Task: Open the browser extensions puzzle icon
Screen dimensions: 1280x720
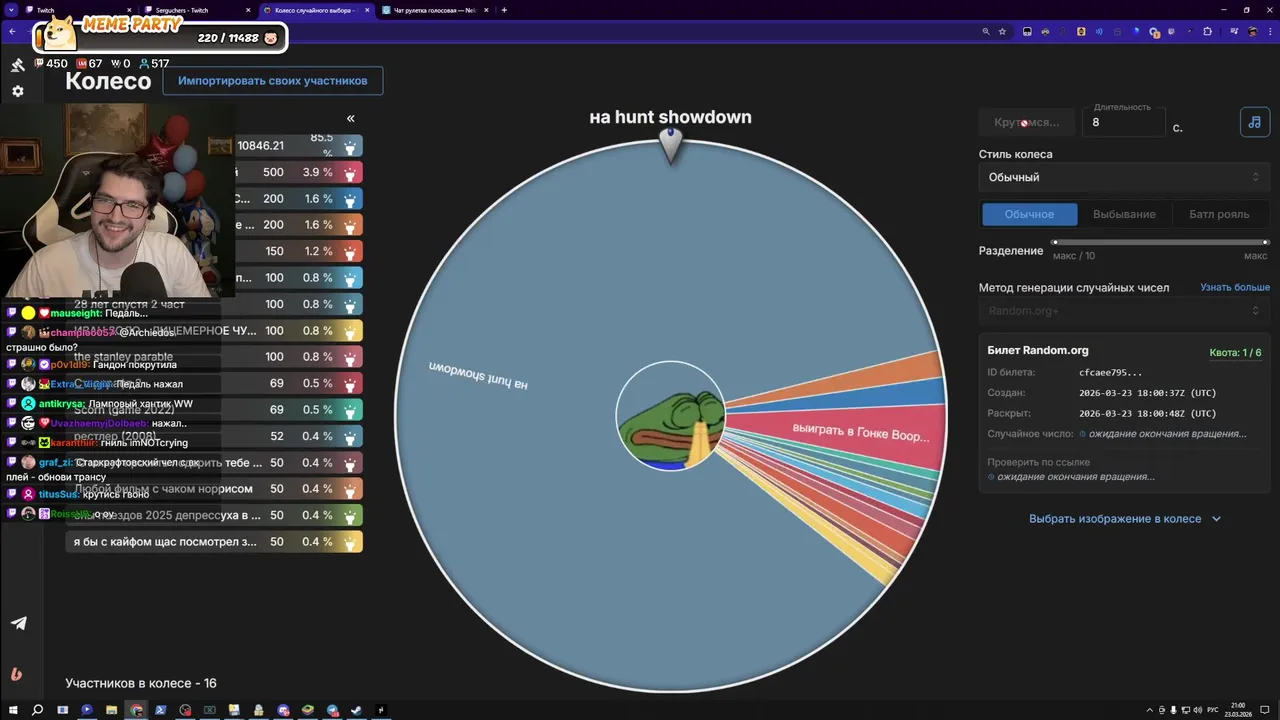Action: click(1207, 31)
